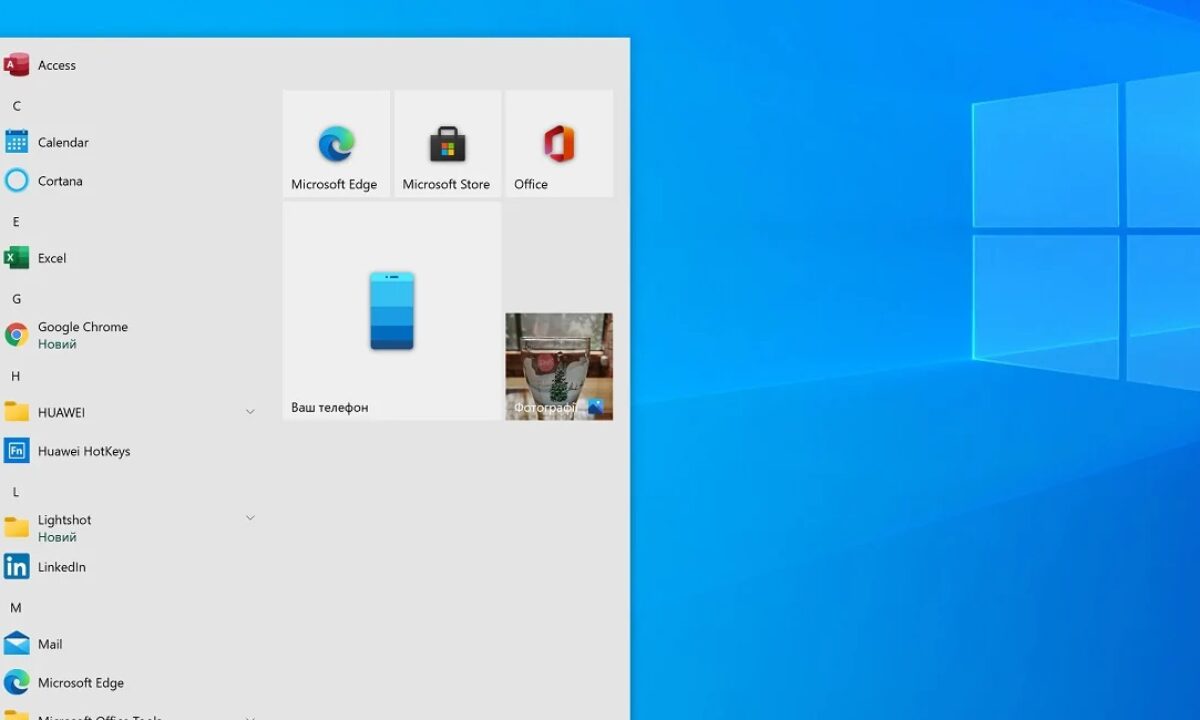
Task: Open the Microsoft Store tile
Action: 447,143
